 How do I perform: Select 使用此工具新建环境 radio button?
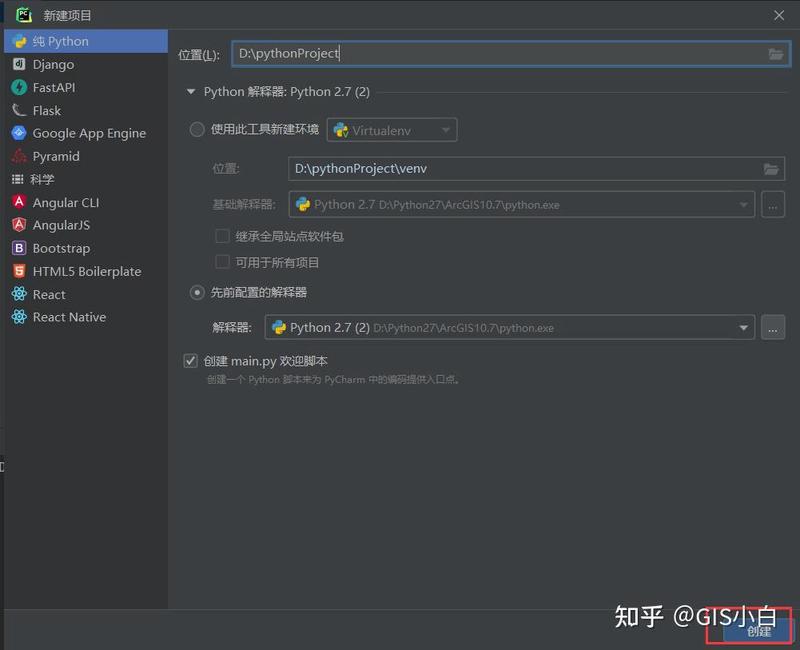tap(197, 130)
